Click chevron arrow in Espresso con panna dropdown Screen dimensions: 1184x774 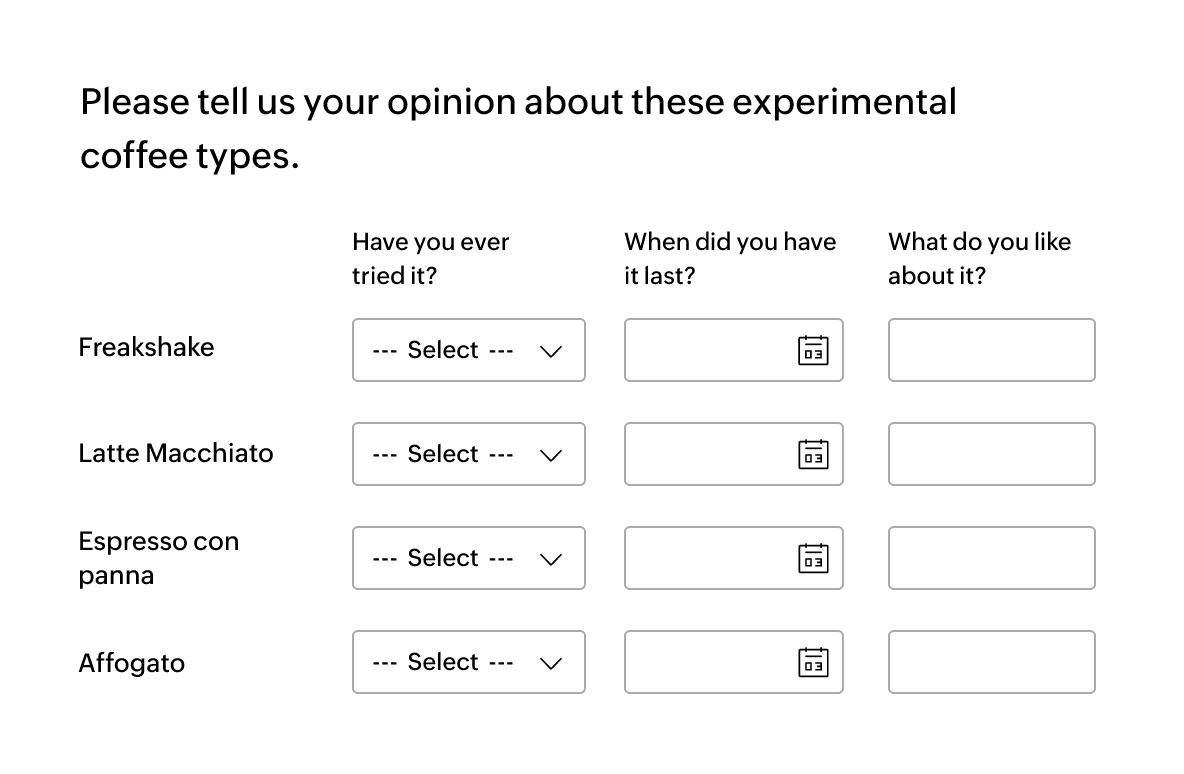(551, 560)
